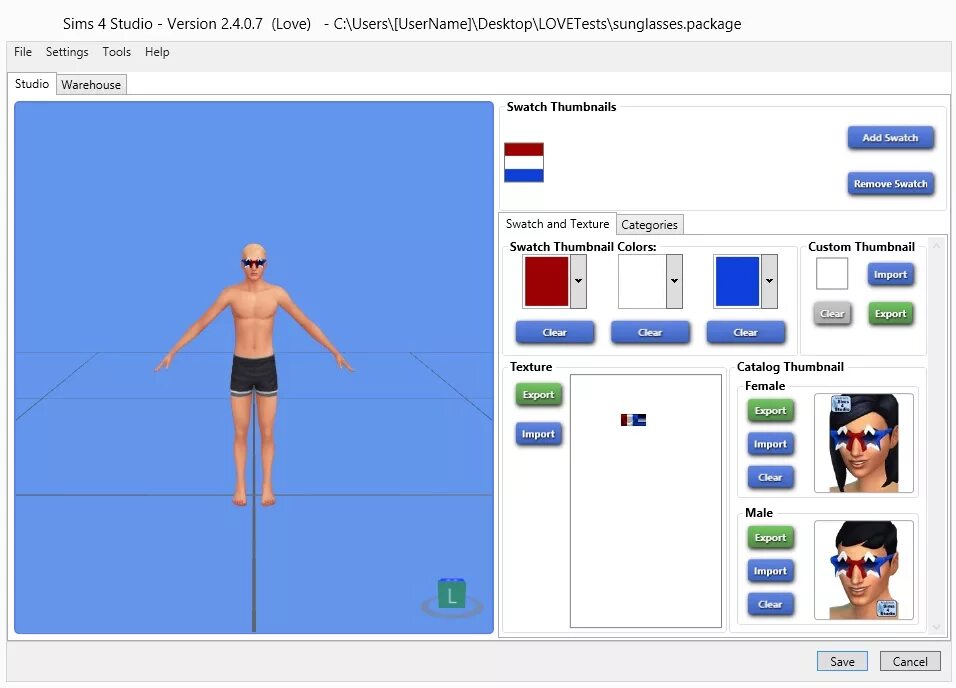Viewport: 956px width, 688px height.
Task: Click the scroll up arrow in swatch panel
Action: (936, 245)
